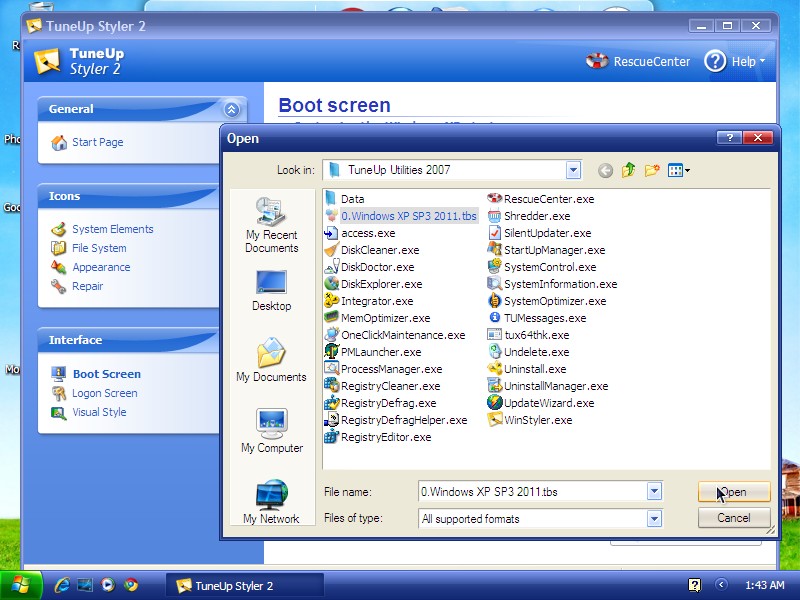
Task: Open the View menu icon dropdown
Action: pyautogui.click(x=679, y=170)
